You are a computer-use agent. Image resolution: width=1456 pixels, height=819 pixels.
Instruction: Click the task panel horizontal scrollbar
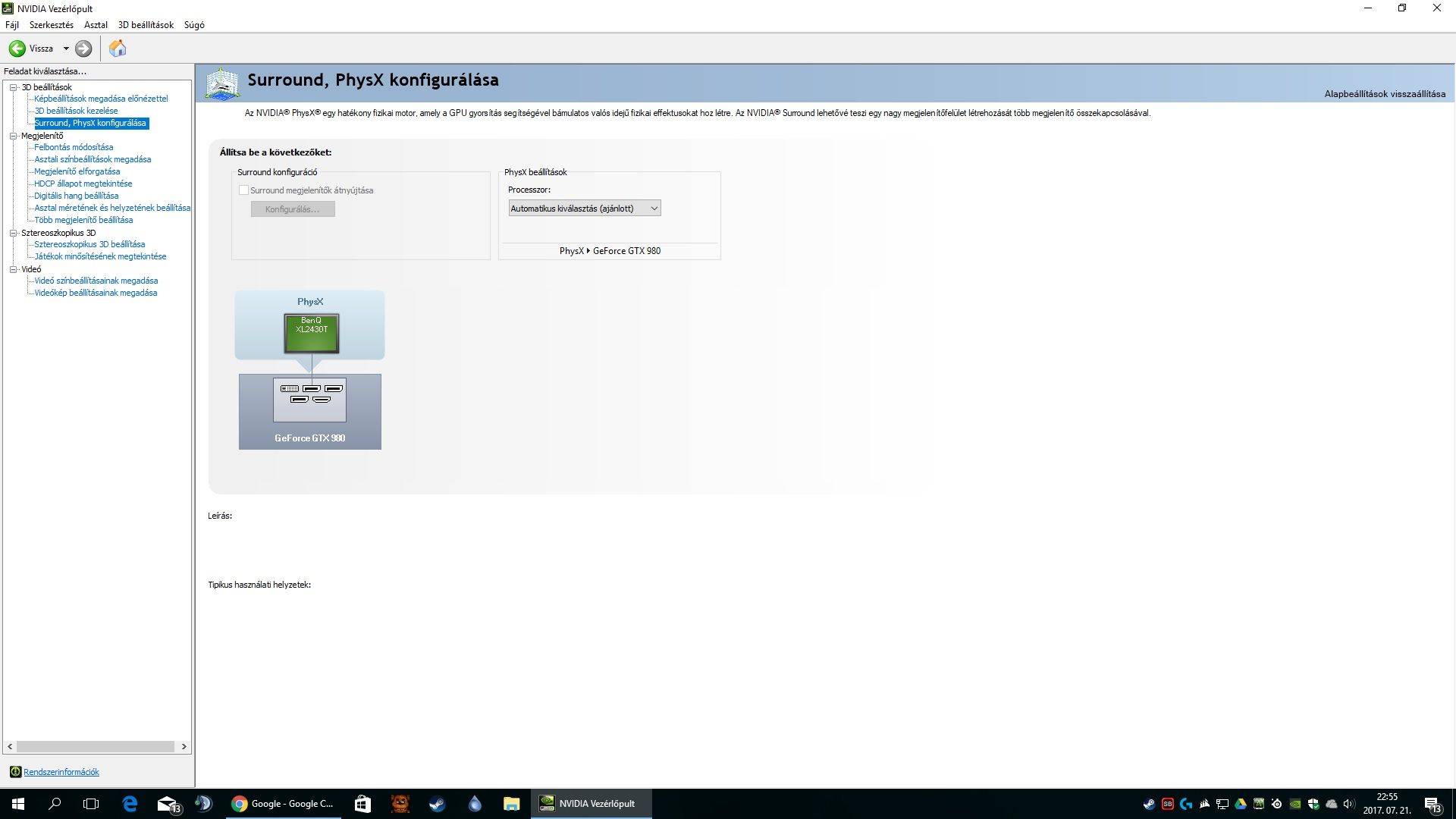pyautogui.click(x=96, y=747)
